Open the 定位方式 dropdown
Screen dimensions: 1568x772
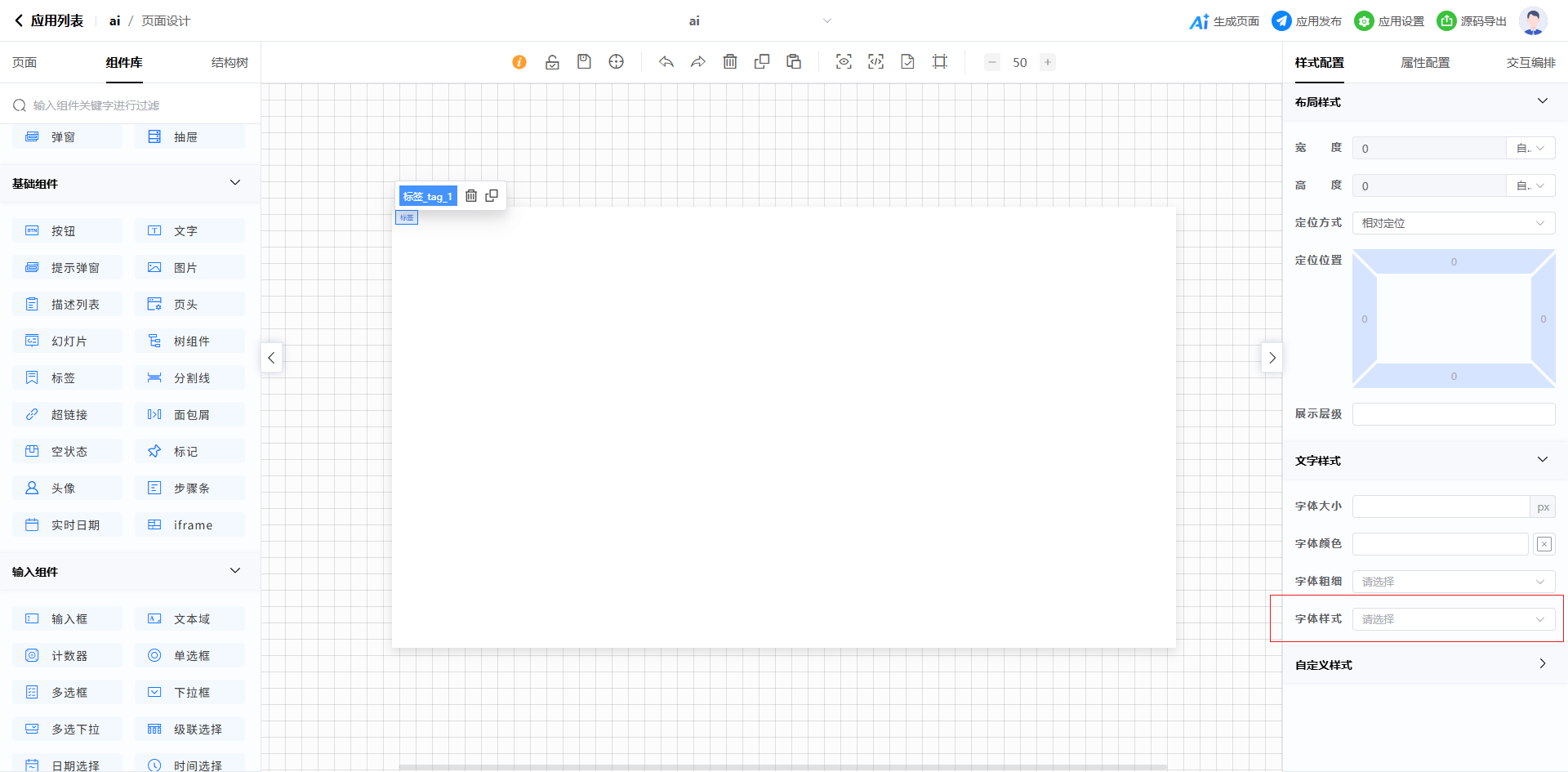pyautogui.click(x=1454, y=223)
